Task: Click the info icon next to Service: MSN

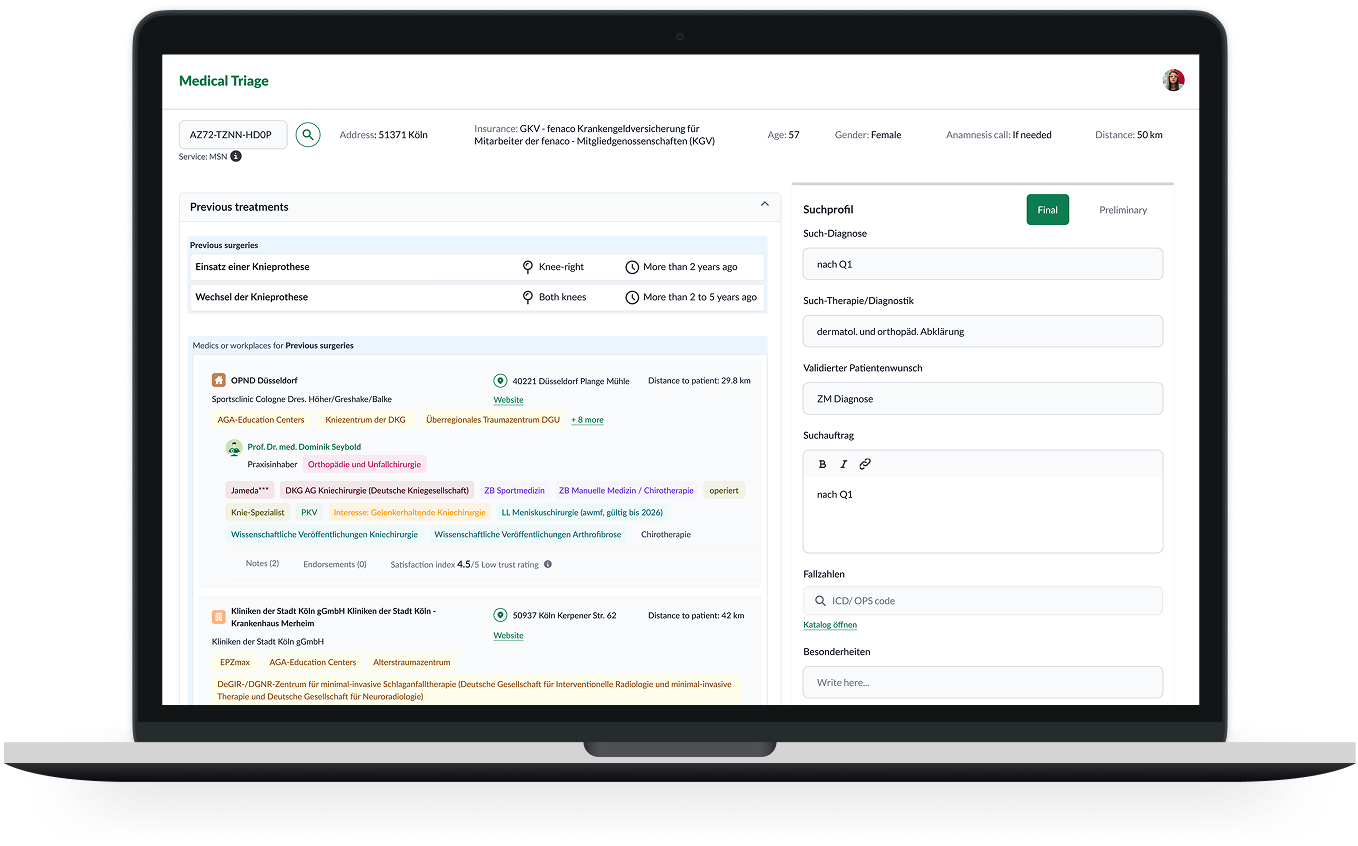Action: click(236, 156)
